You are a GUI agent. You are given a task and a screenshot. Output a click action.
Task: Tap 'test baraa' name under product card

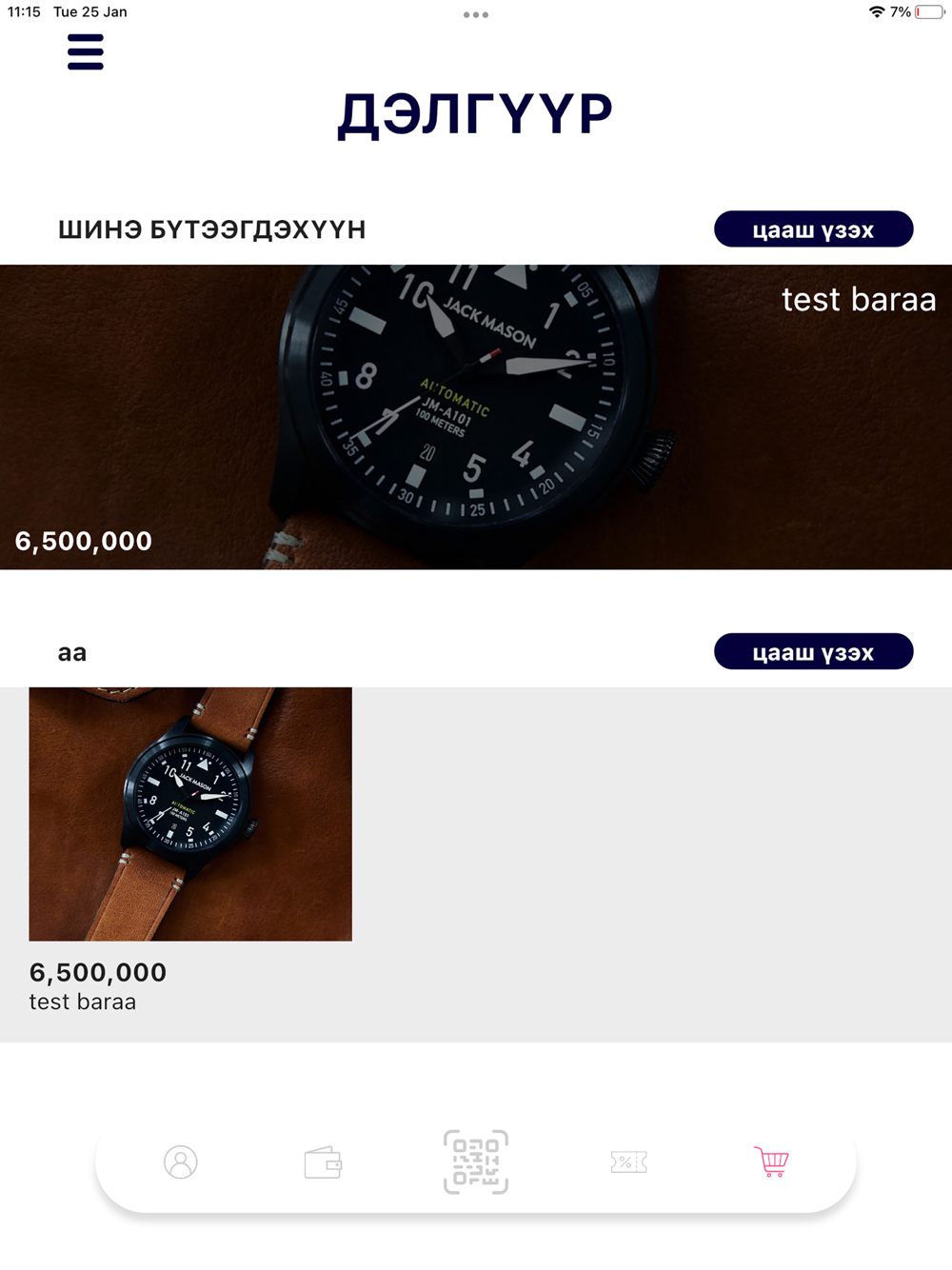click(83, 1002)
